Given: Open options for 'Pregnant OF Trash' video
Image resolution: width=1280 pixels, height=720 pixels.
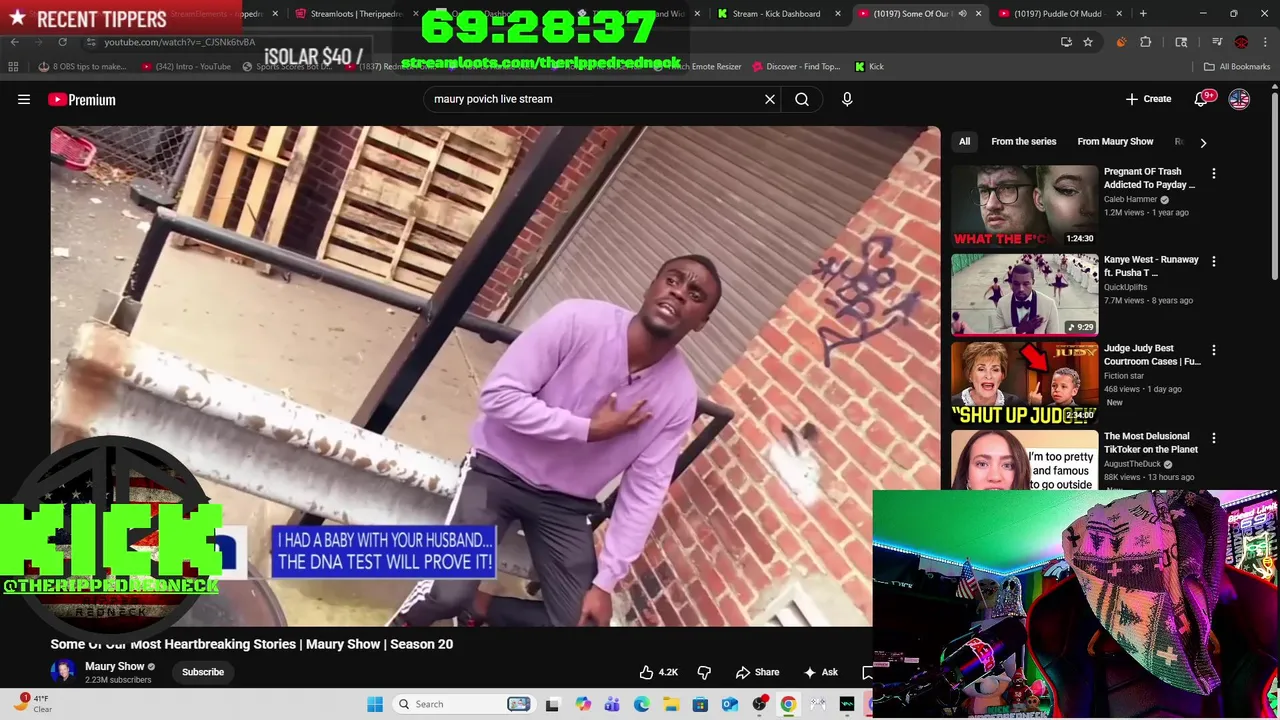Looking at the screenshot, I should click(1214, 173).
